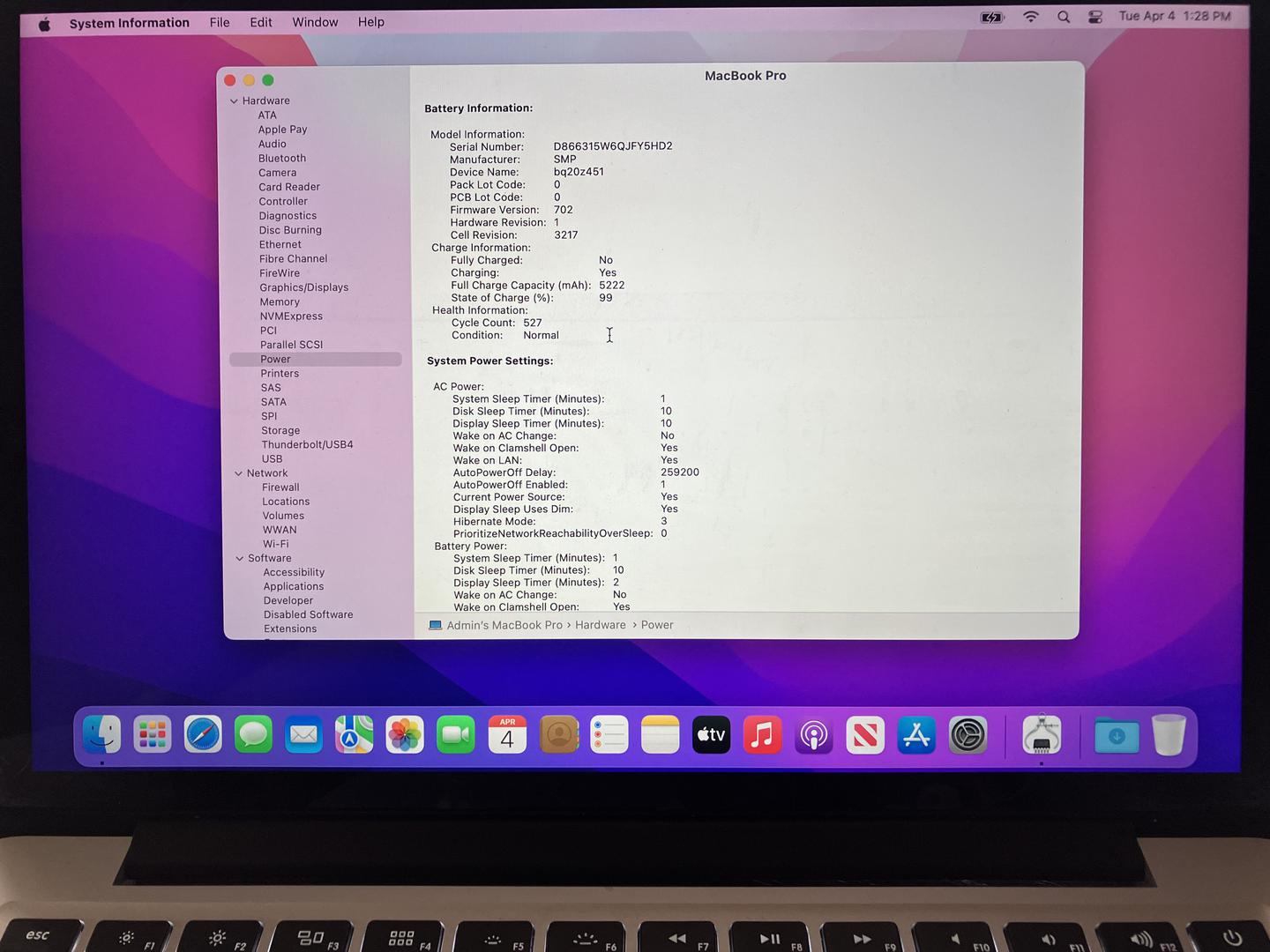Select Audio in sidebar

point(273,144)
